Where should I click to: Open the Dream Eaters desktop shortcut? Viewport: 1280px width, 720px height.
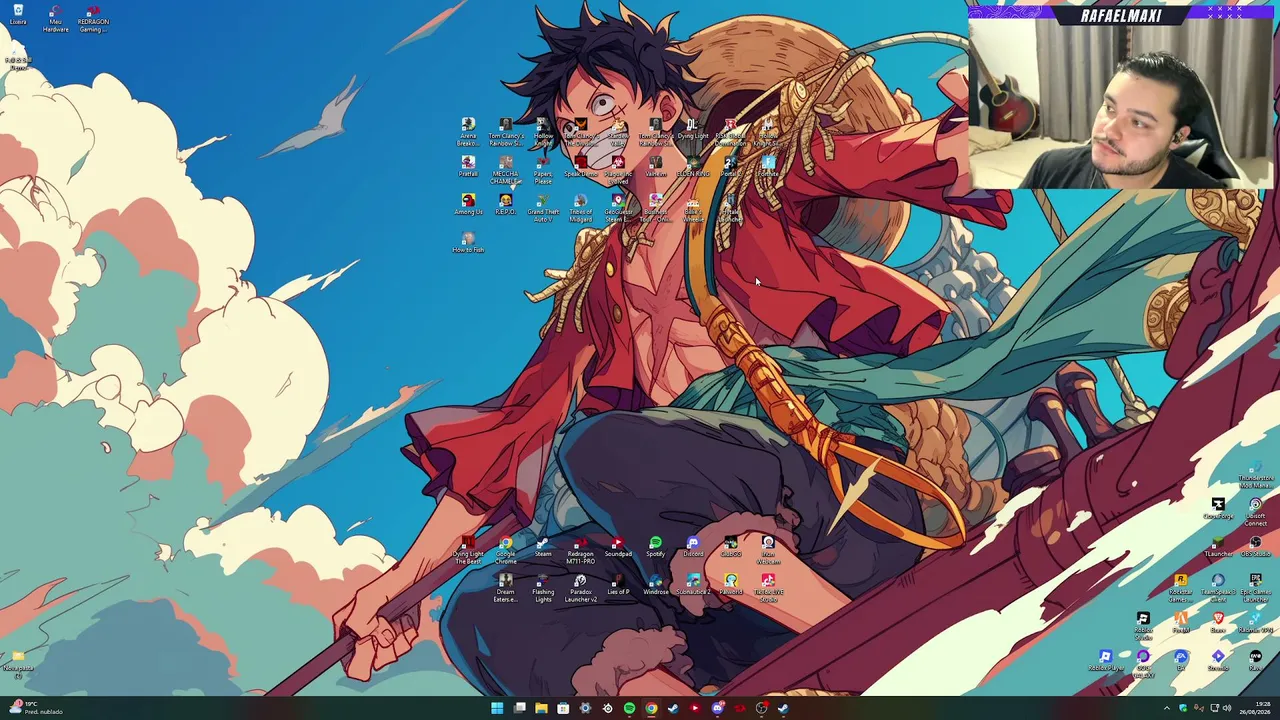pyautogui.click(x=505, y=588)
